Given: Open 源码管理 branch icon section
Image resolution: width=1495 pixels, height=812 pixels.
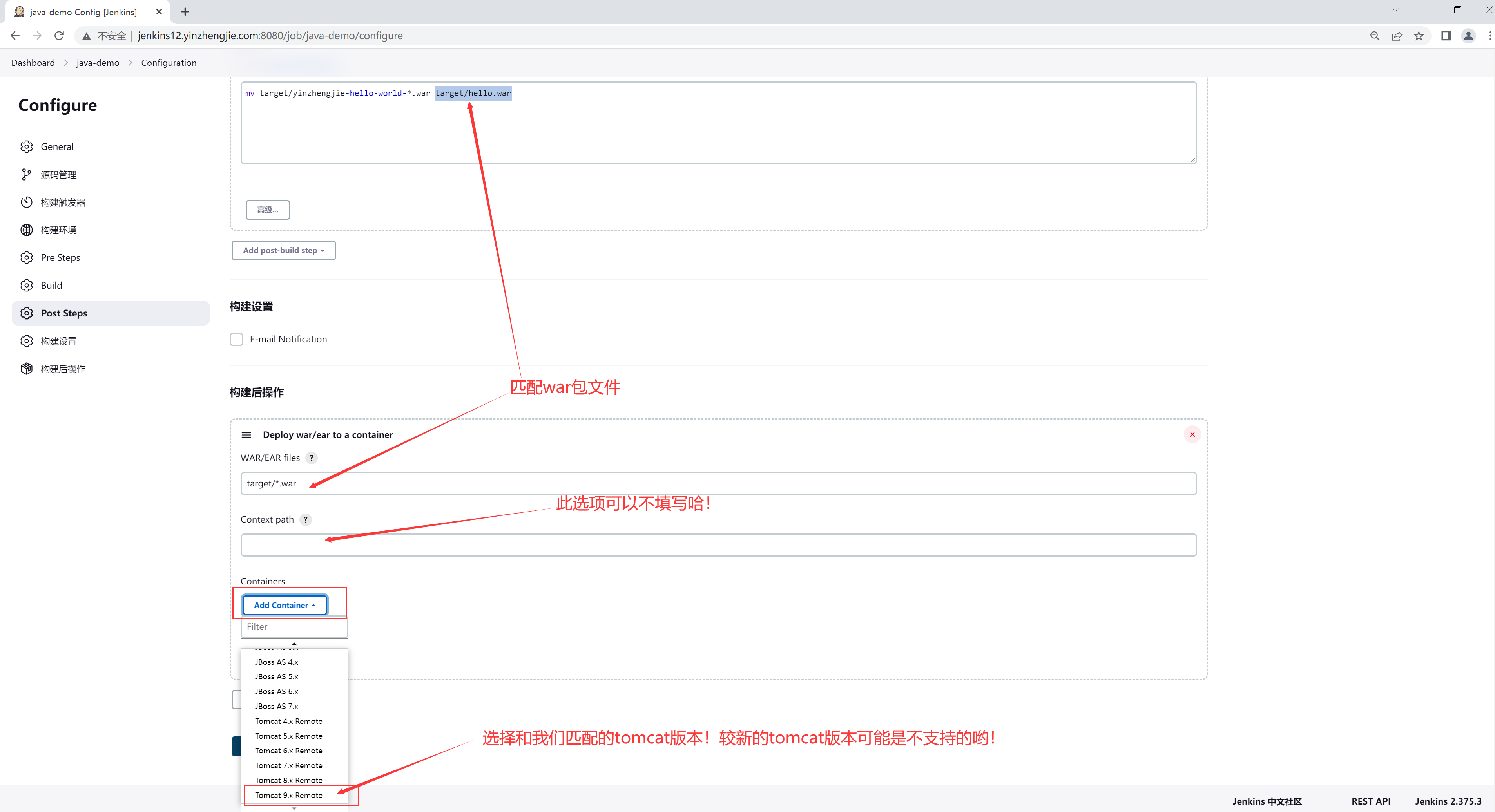Looking at the screenshot, I should tap(27, 175).
